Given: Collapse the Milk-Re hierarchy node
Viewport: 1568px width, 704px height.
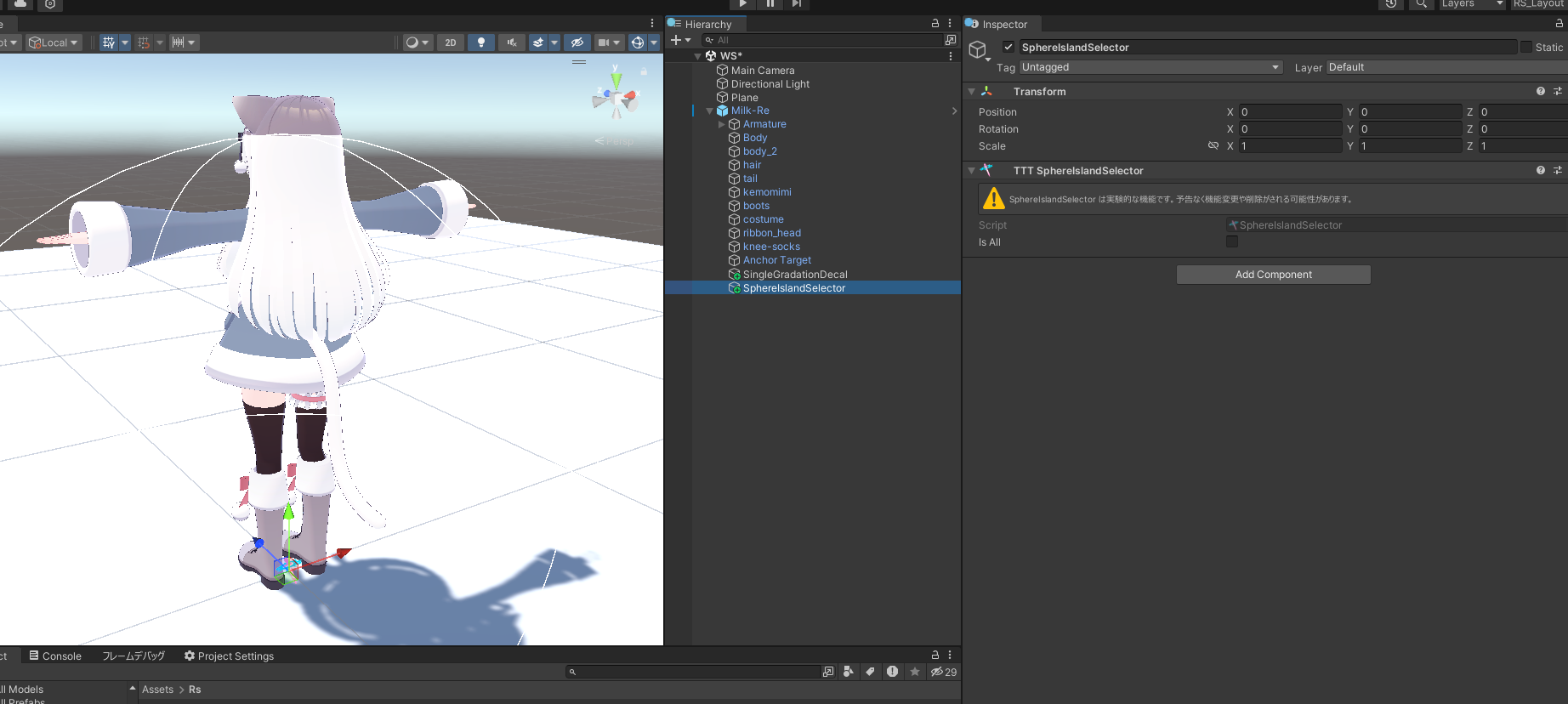Looking at the screenshot, I should (710, 111).
